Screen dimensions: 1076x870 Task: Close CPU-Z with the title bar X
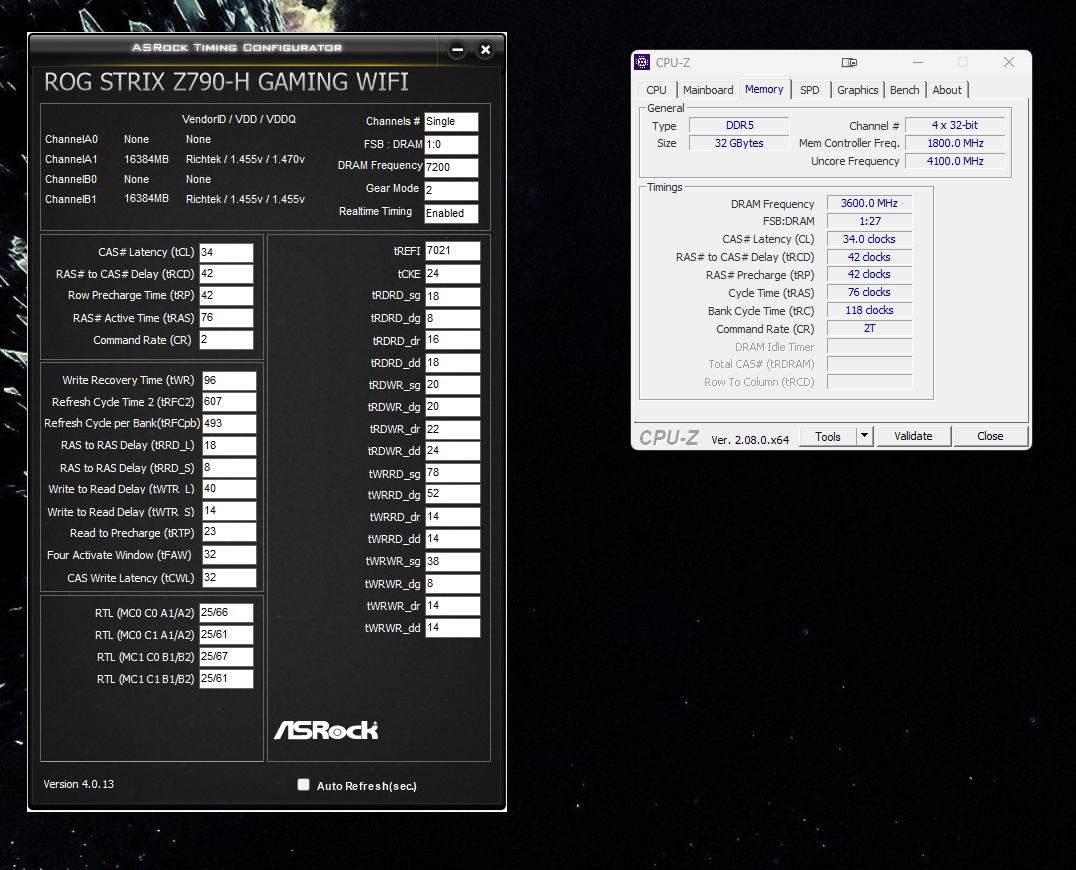coord(1009,62)
